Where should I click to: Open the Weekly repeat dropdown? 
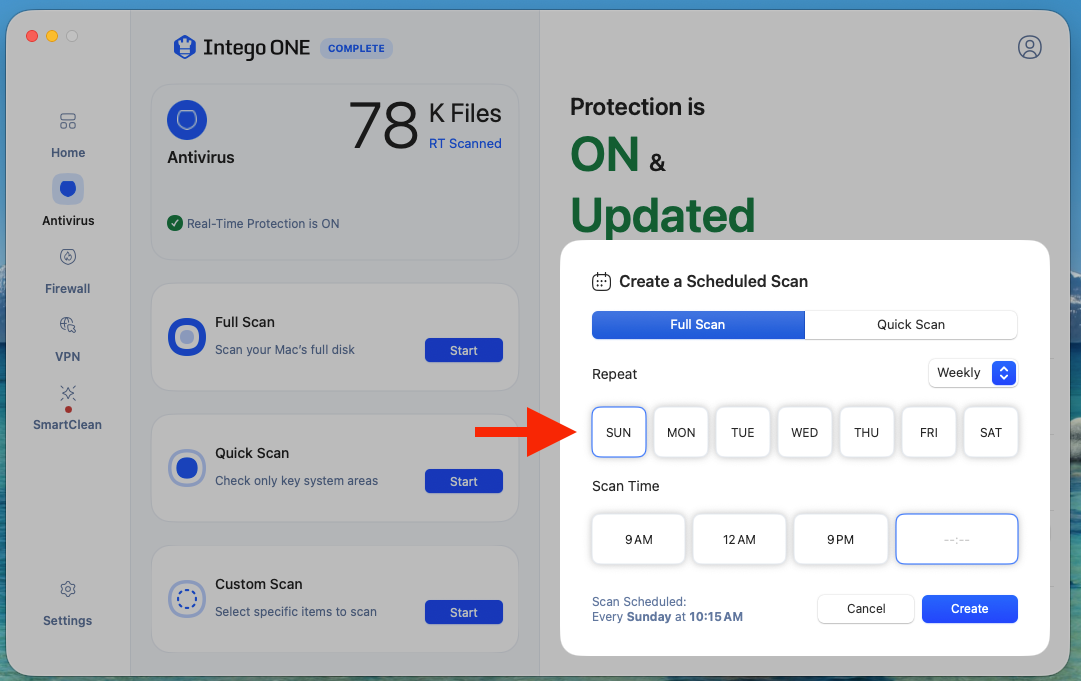pos(973,373)
